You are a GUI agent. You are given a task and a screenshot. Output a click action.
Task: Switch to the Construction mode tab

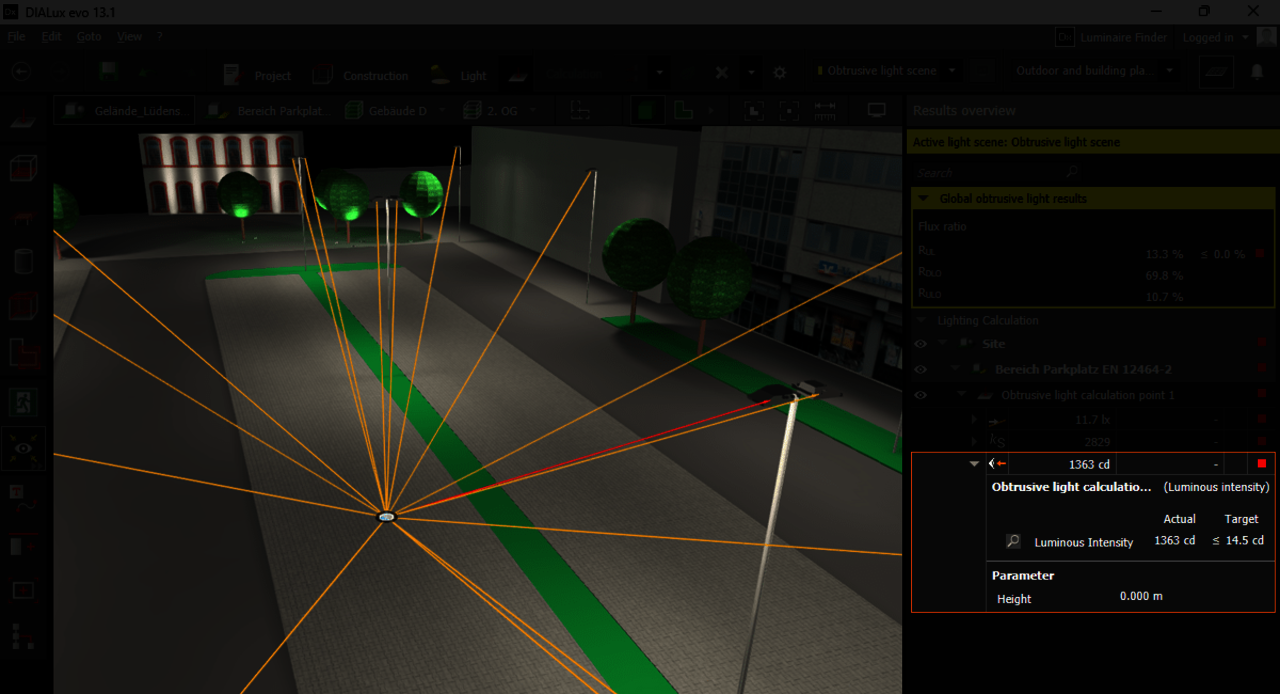(x=364, y=76)
